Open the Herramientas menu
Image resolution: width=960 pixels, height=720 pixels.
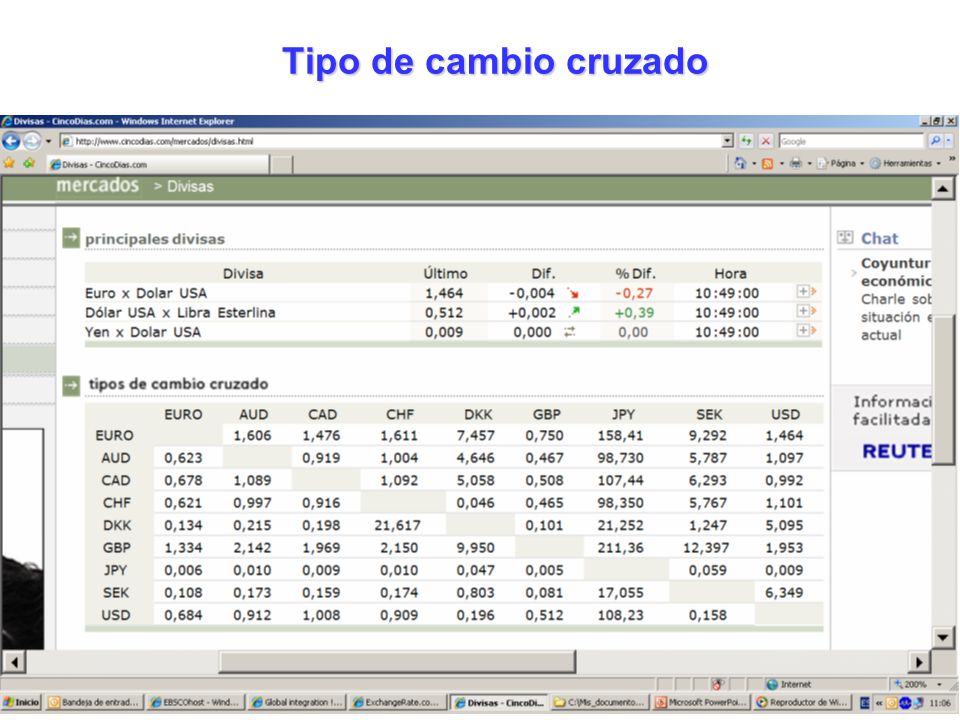[x=905, y=163]
